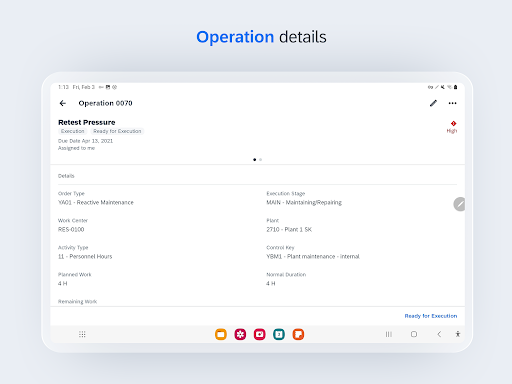Viewport: 512px width, 384px height.
Task: Edit the operation with pencil icon
Action: coord(433,103)
